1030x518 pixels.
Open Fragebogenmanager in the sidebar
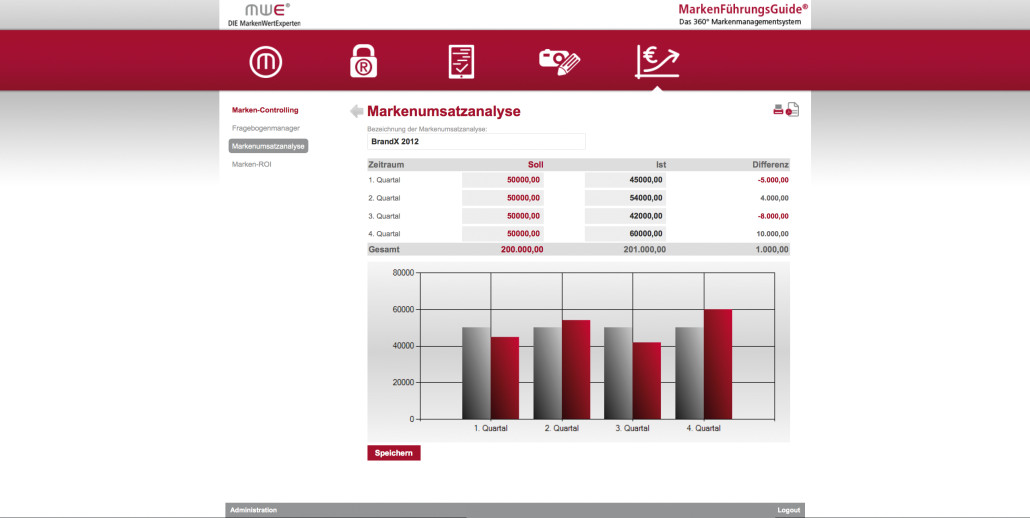tap(265, 128)
